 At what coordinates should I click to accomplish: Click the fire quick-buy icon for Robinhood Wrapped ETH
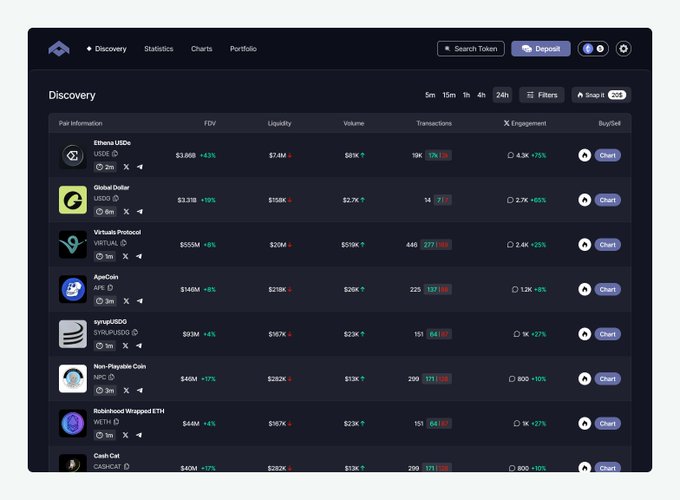pos(585,423)
